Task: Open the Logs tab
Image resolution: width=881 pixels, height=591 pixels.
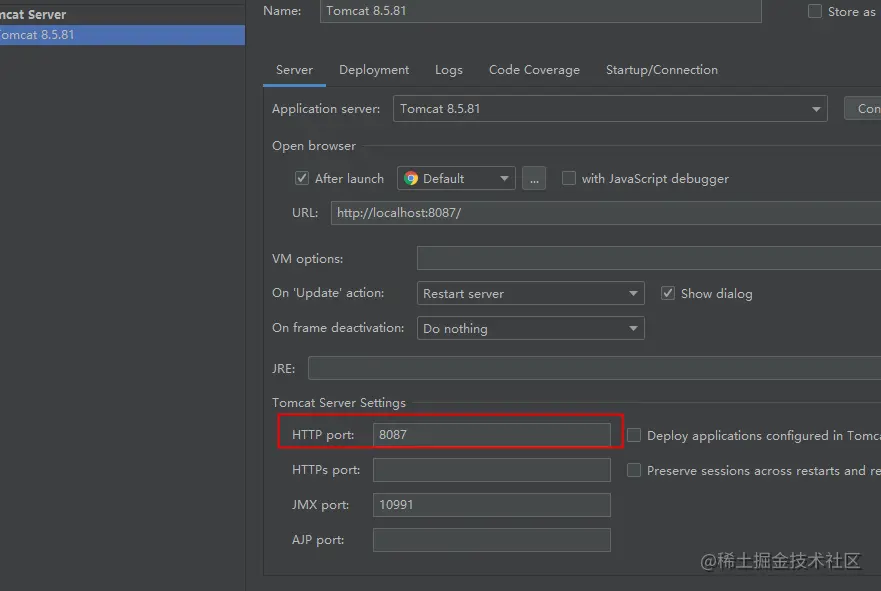Action: coord(449,70)
